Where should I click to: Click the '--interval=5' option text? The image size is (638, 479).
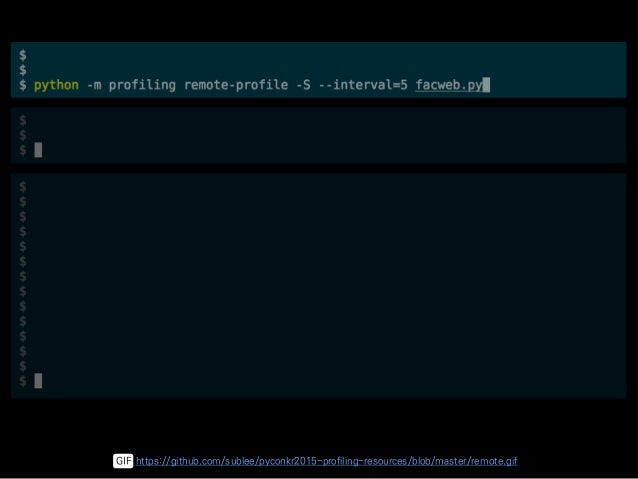point(363,85)
